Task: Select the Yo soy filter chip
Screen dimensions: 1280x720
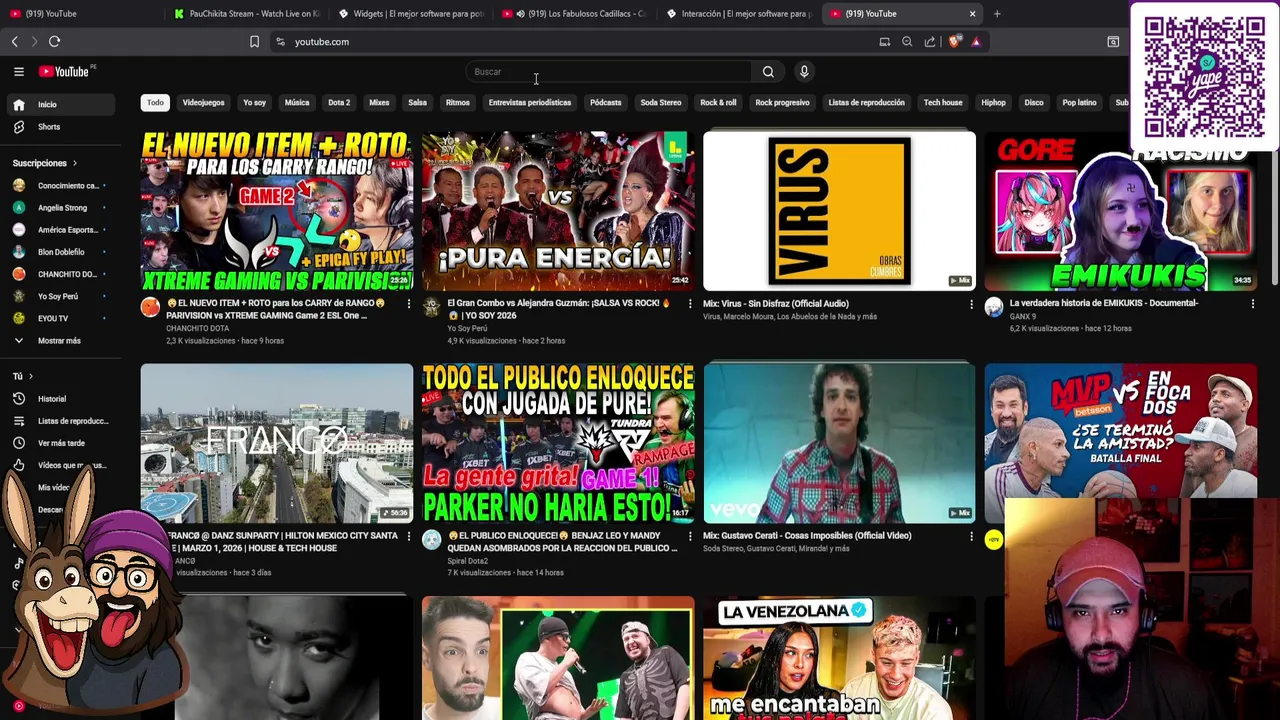Action: [254, 103]
